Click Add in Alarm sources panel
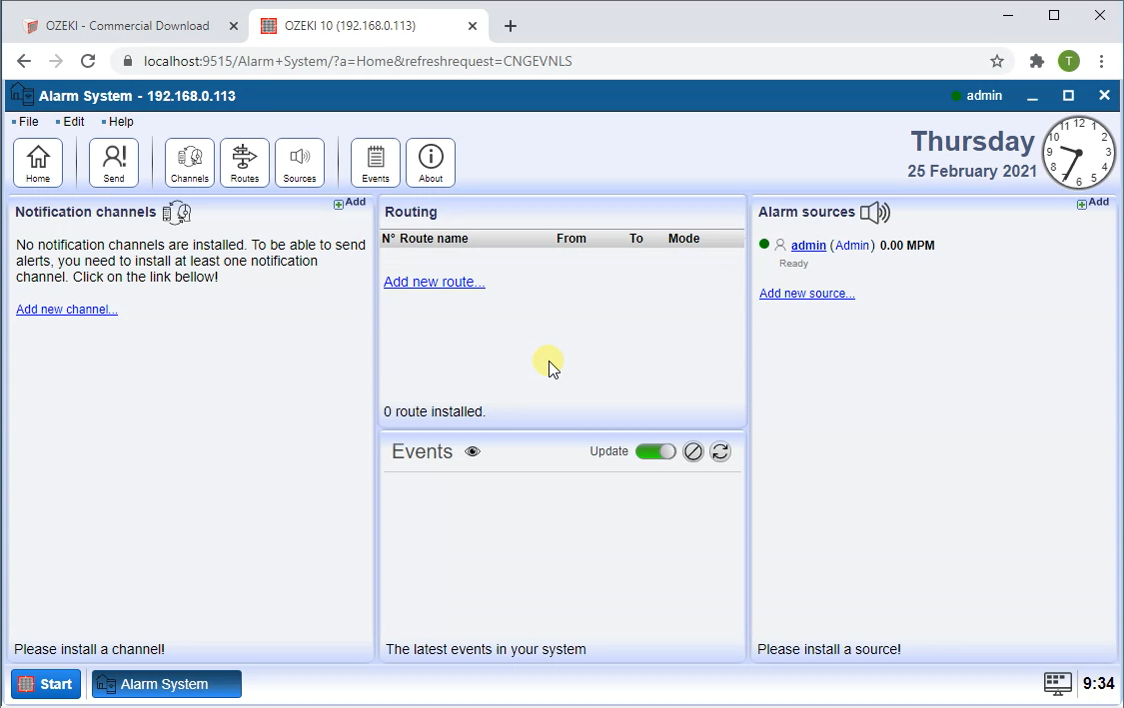Screen dimensions: 1124x708 click(1093, 203)
